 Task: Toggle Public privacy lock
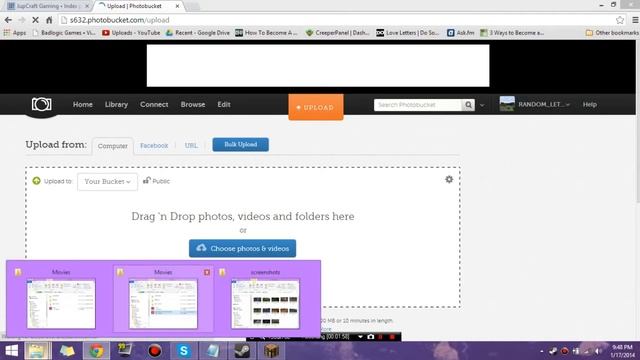tap(156, 181)
